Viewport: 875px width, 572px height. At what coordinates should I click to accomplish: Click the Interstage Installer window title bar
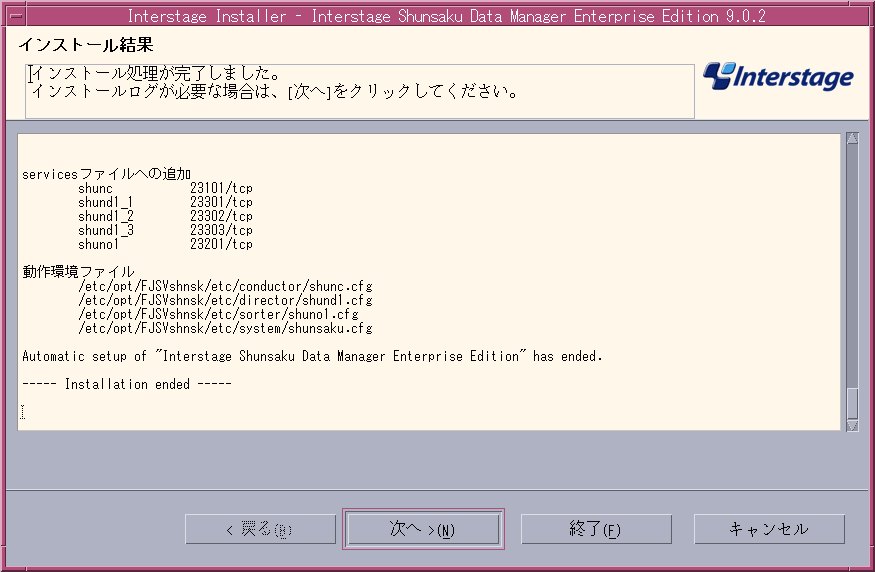(x=446, y=16)
